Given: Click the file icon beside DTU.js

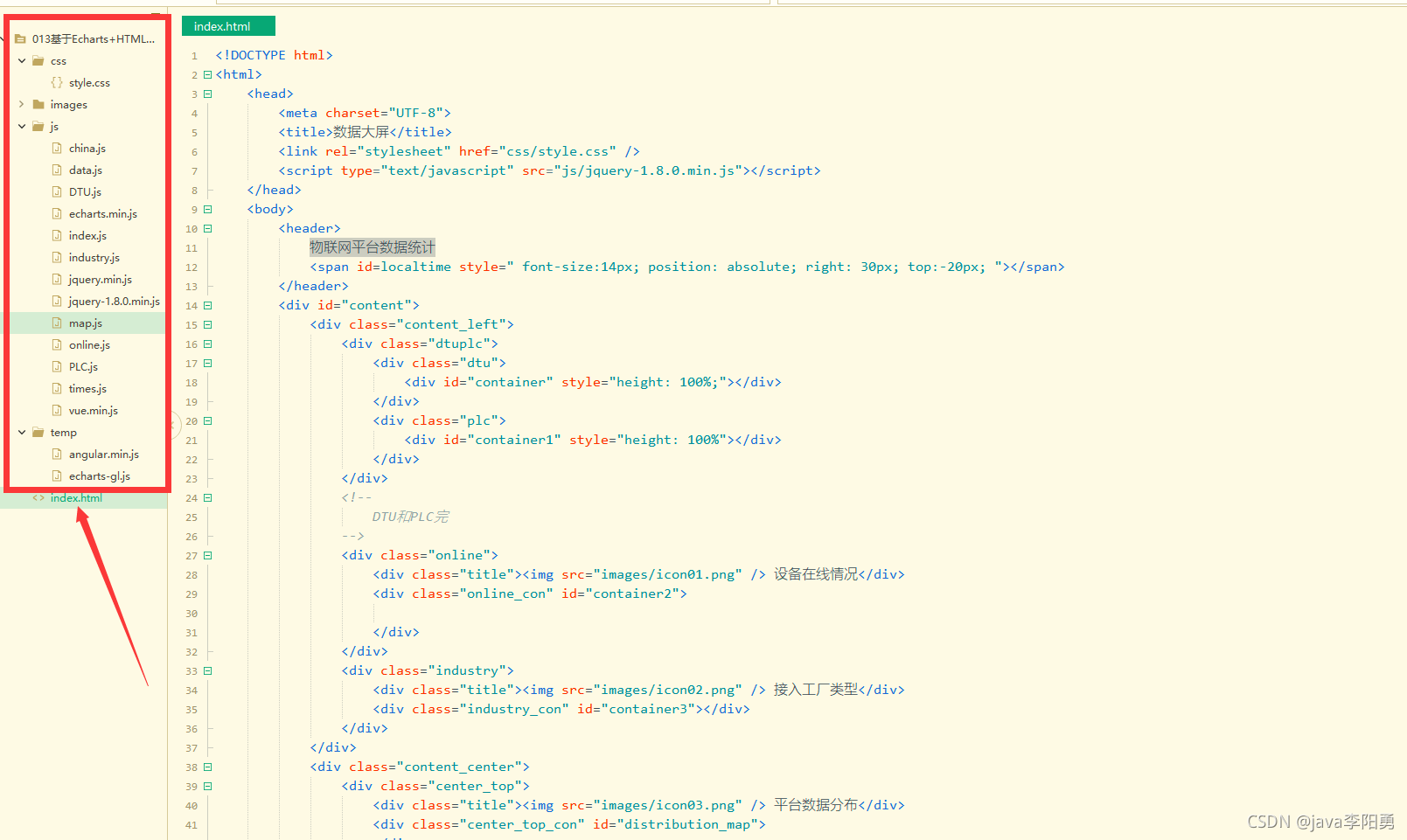Looking at the screenshot, I should tap(57, 192).
